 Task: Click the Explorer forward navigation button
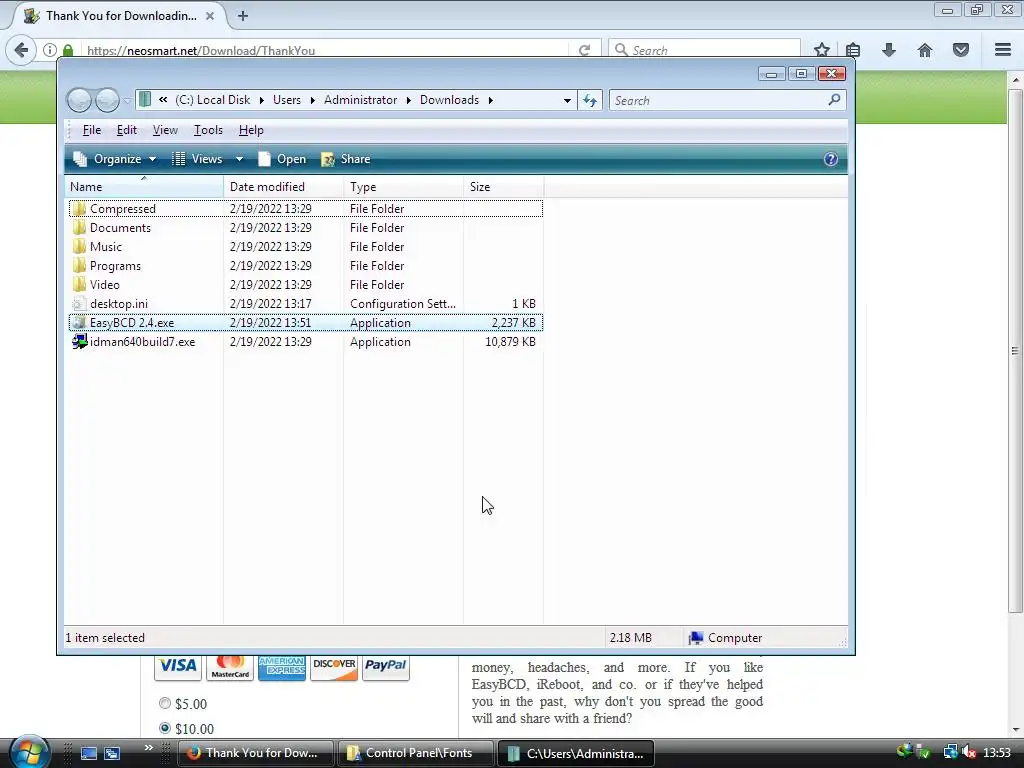coord(108,100)
